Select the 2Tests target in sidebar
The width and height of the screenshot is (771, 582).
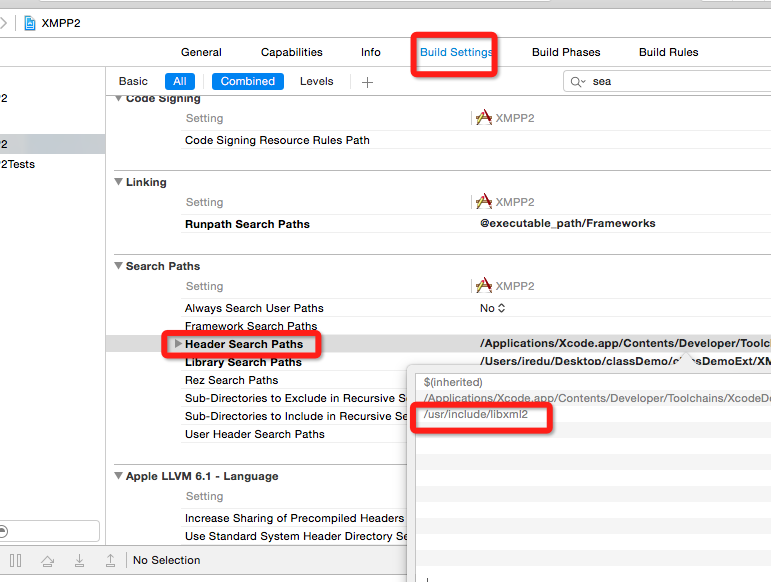(x=18, y=164)
